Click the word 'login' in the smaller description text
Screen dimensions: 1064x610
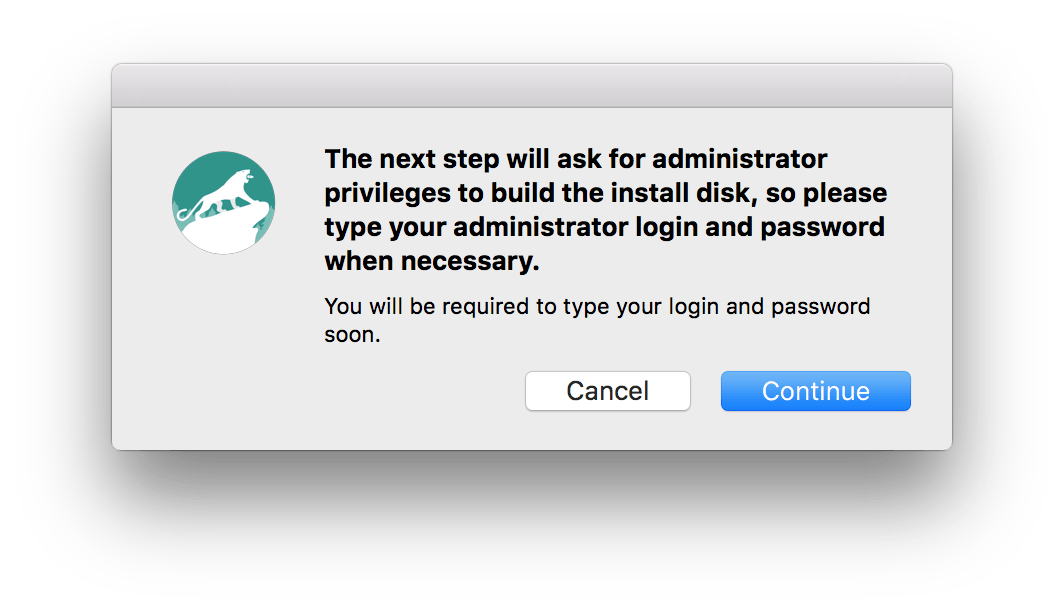pyautogui.click(x=694, y=307)
